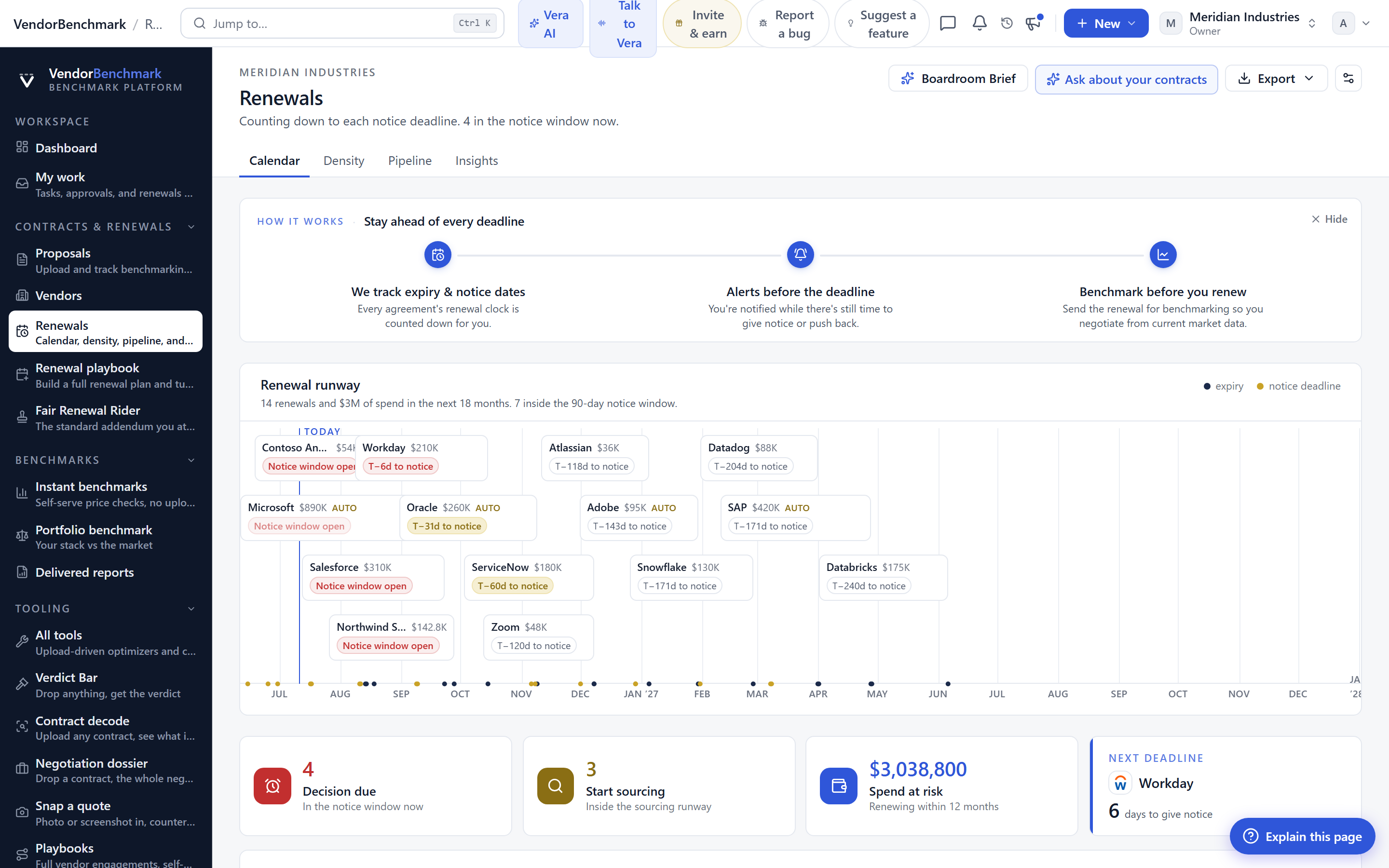Open the notifications bell icon
The height and width of the screenshot is (868, 1389).
point(979,24)
